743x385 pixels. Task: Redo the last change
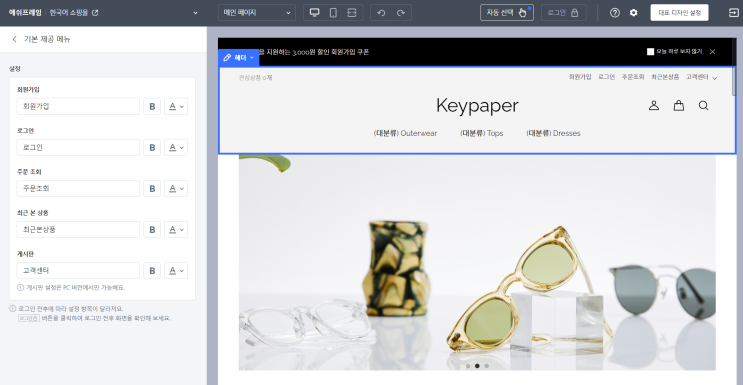pyautogui.click(x=401, y=13)
